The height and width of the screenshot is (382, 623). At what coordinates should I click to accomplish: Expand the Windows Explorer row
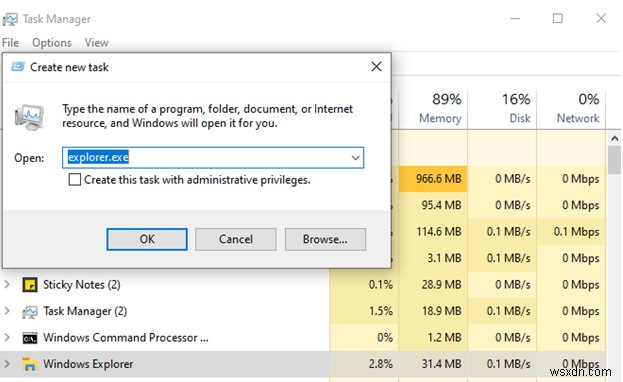tap(7, 364)
